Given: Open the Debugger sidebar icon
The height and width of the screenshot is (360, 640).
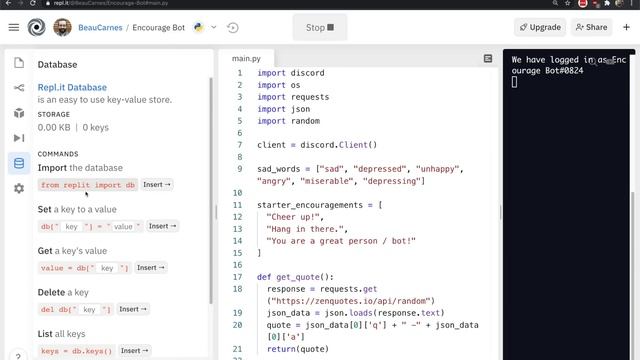Looking at the screenshot, I should 19,138.
